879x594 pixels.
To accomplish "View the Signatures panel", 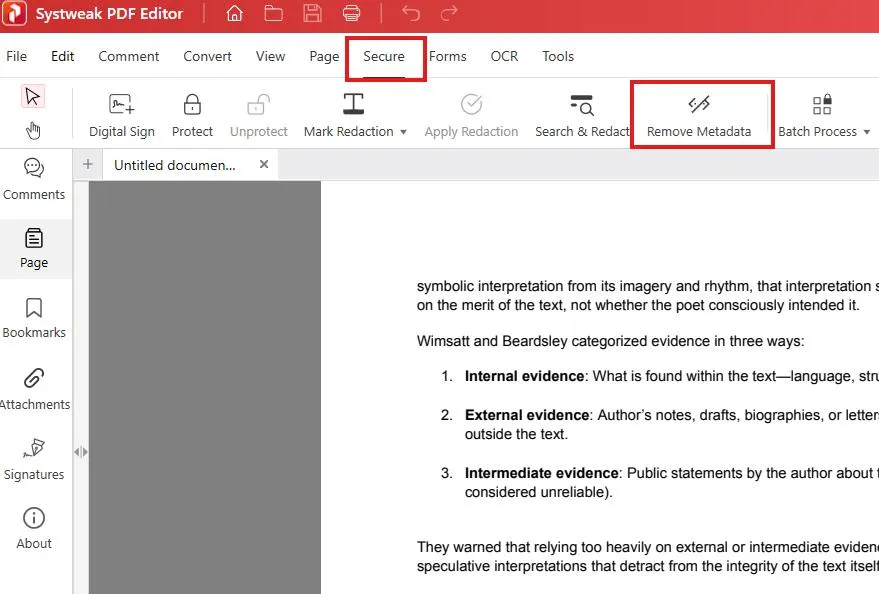I will 34,460.
